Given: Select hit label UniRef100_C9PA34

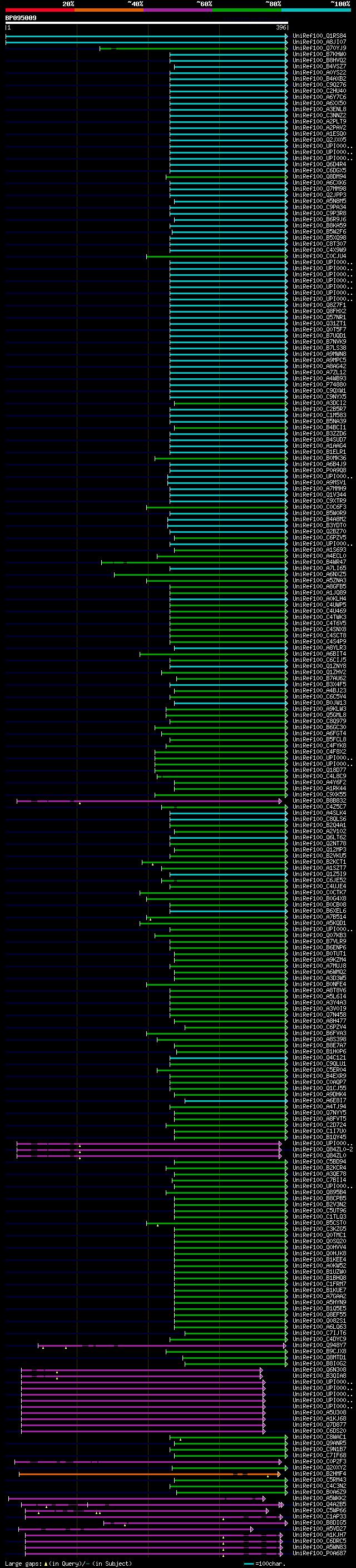Looking at the screenshot, I should click(x=319, y=207).
